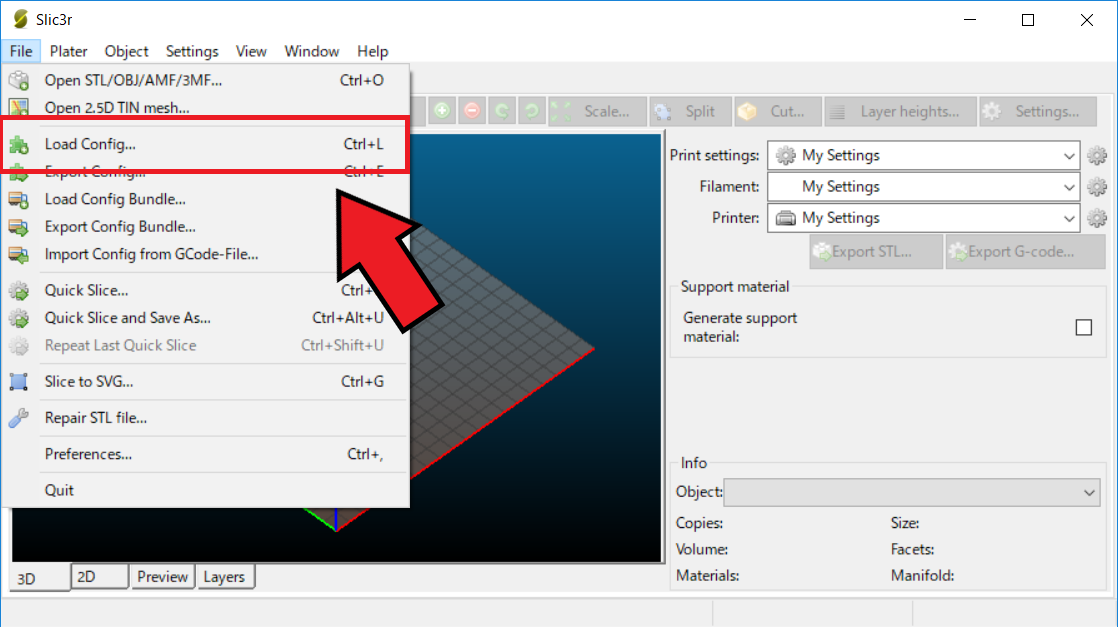Open the Object menu in the menu bar

coord(126,51)
